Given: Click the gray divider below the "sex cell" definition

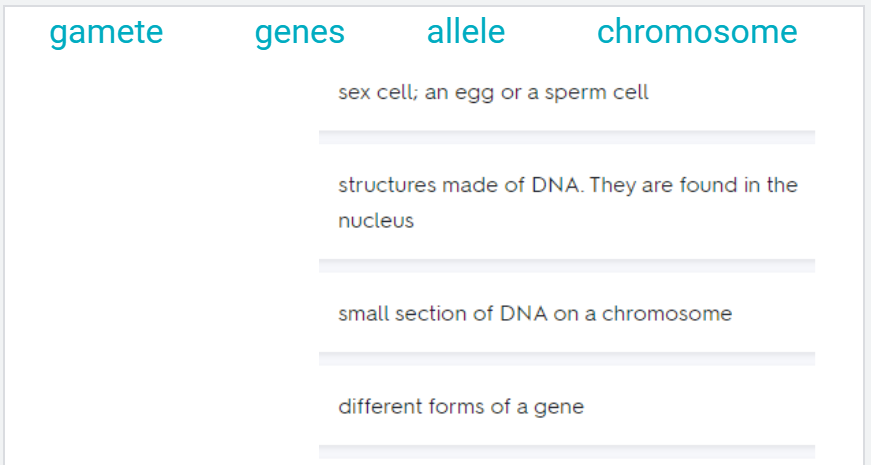Looking at the screenshot, I should (x=566, y=137).
